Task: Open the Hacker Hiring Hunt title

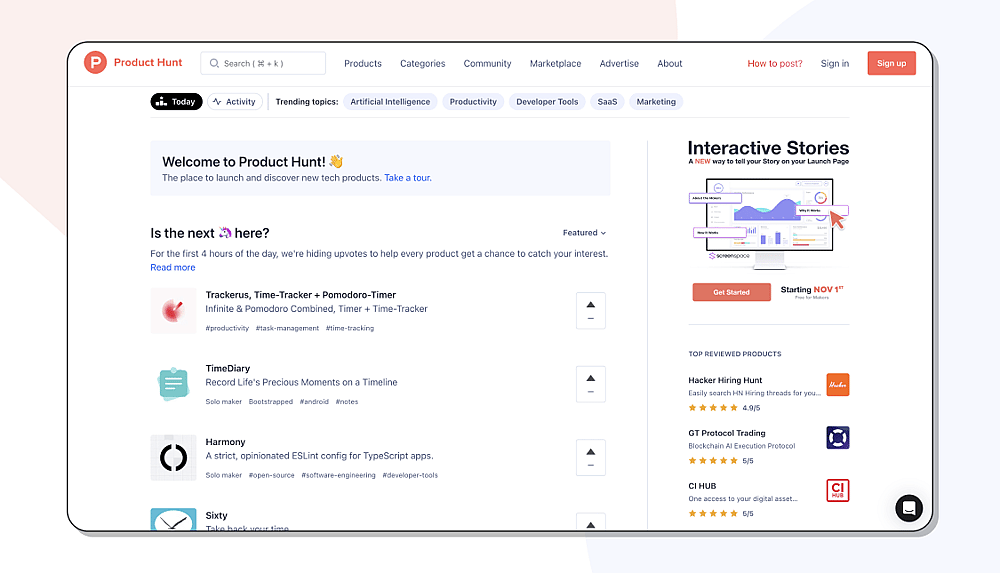Action: pos(725,380)
